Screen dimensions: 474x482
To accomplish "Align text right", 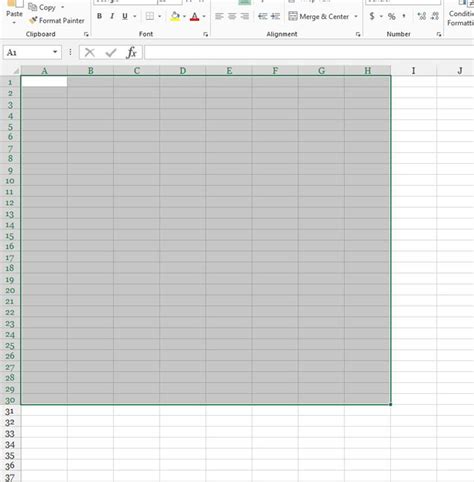I will pos(245,16).
